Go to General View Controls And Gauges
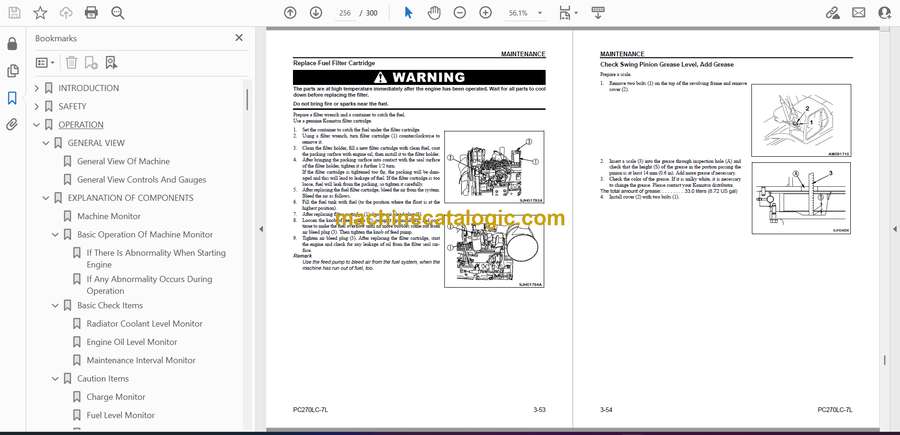Viewport: 900px width, 435px height. pyautogui.click(x=142, y=180)
